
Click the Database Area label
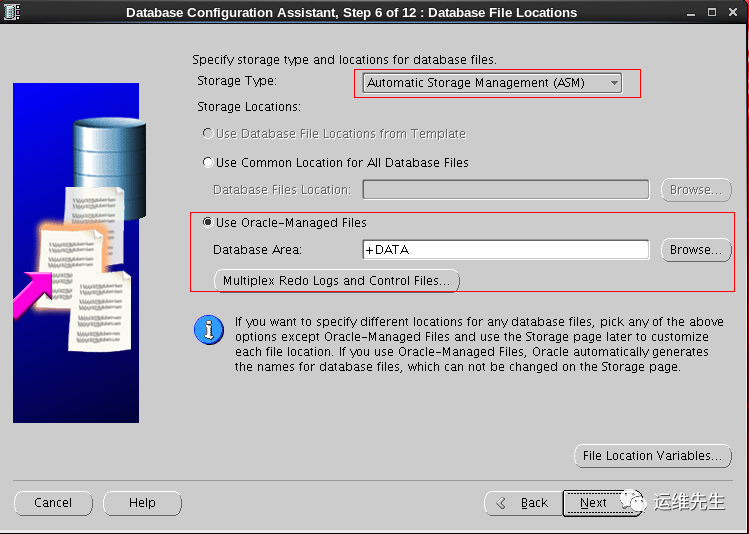[x=257, y=250]
